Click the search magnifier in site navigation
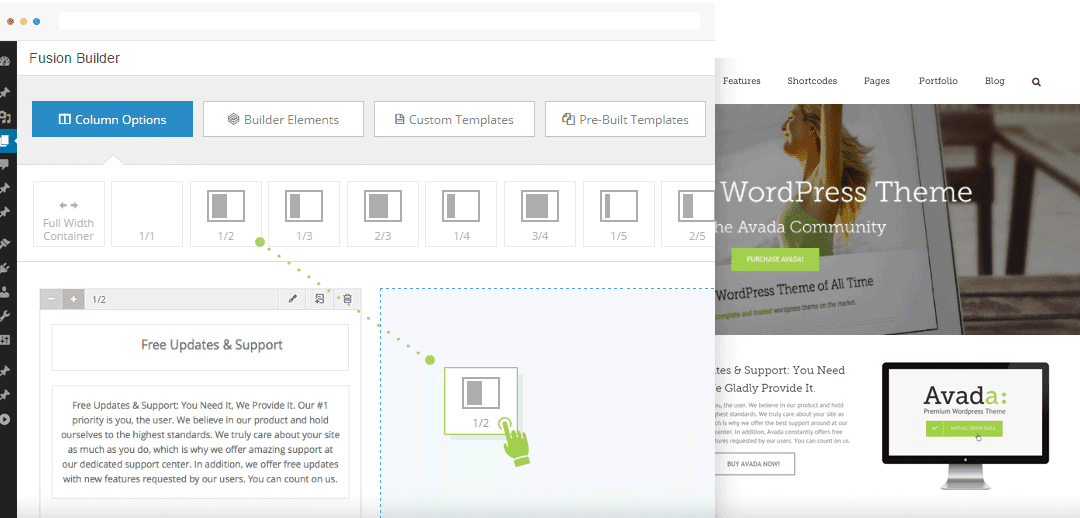 click(x=1036, y=82)
